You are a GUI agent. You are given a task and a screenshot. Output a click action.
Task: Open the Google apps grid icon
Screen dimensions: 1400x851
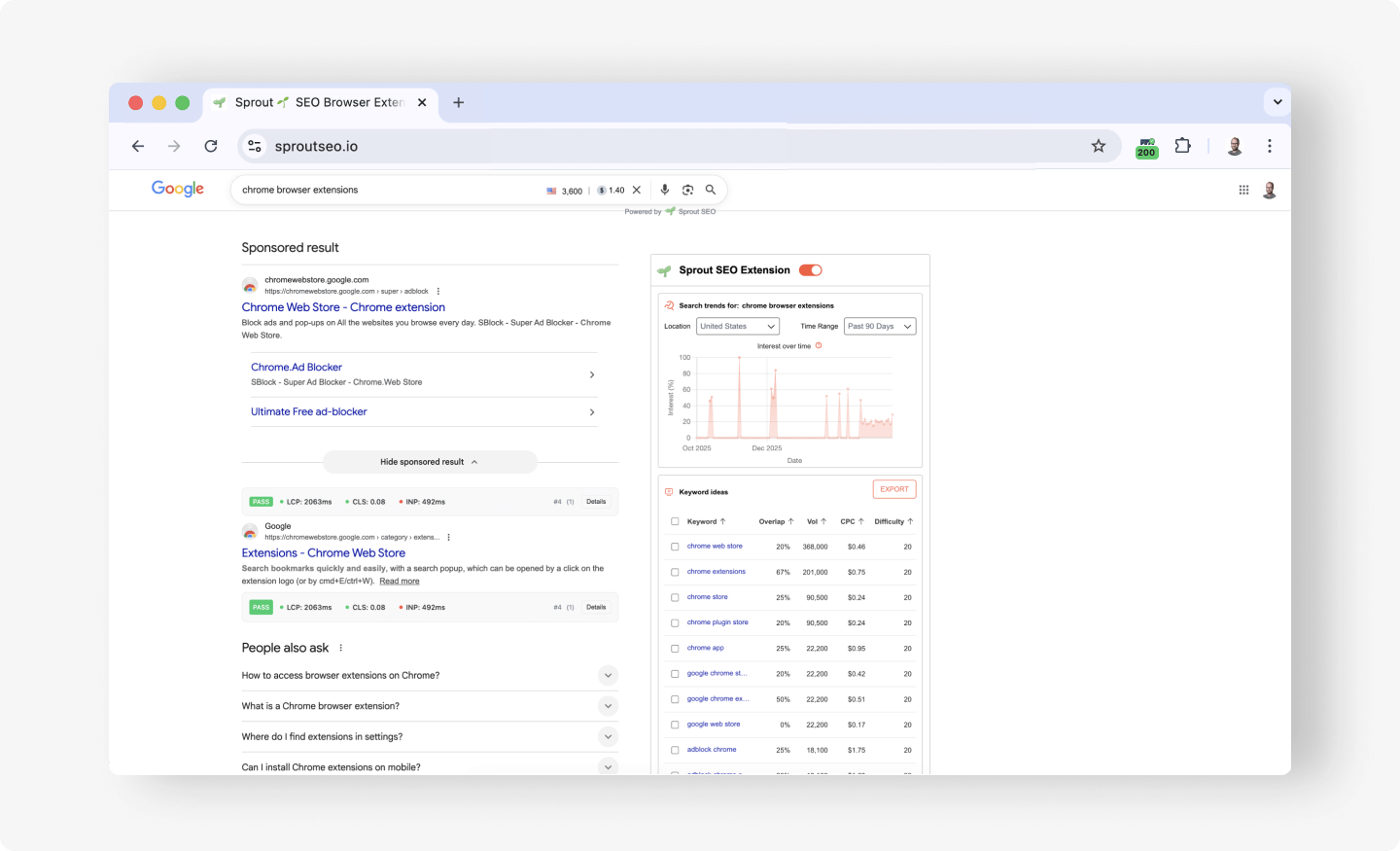(1243, 190)
